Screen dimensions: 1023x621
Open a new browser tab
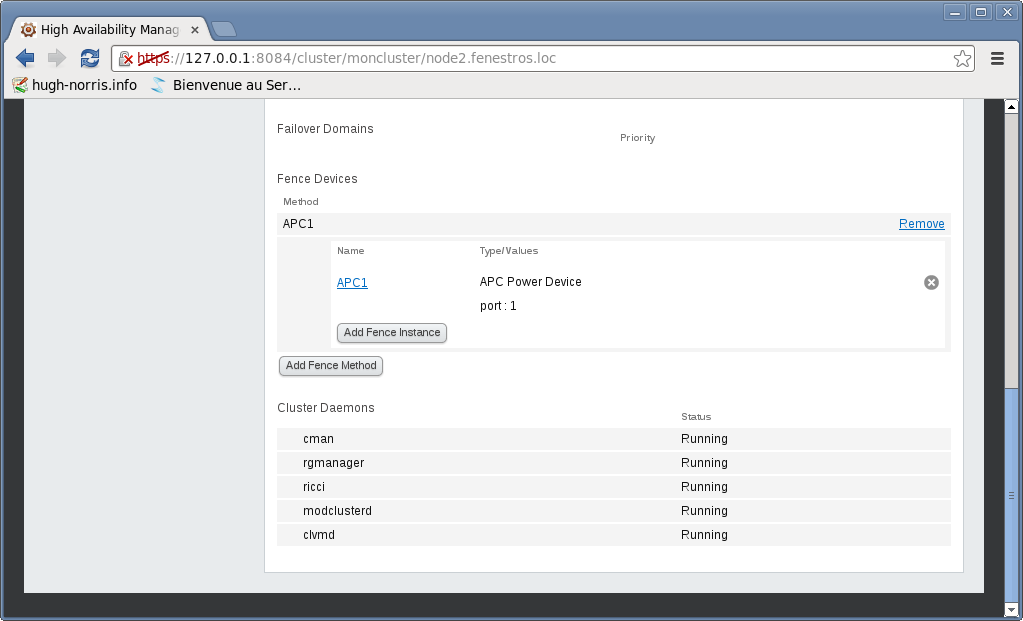pos(223,29)
